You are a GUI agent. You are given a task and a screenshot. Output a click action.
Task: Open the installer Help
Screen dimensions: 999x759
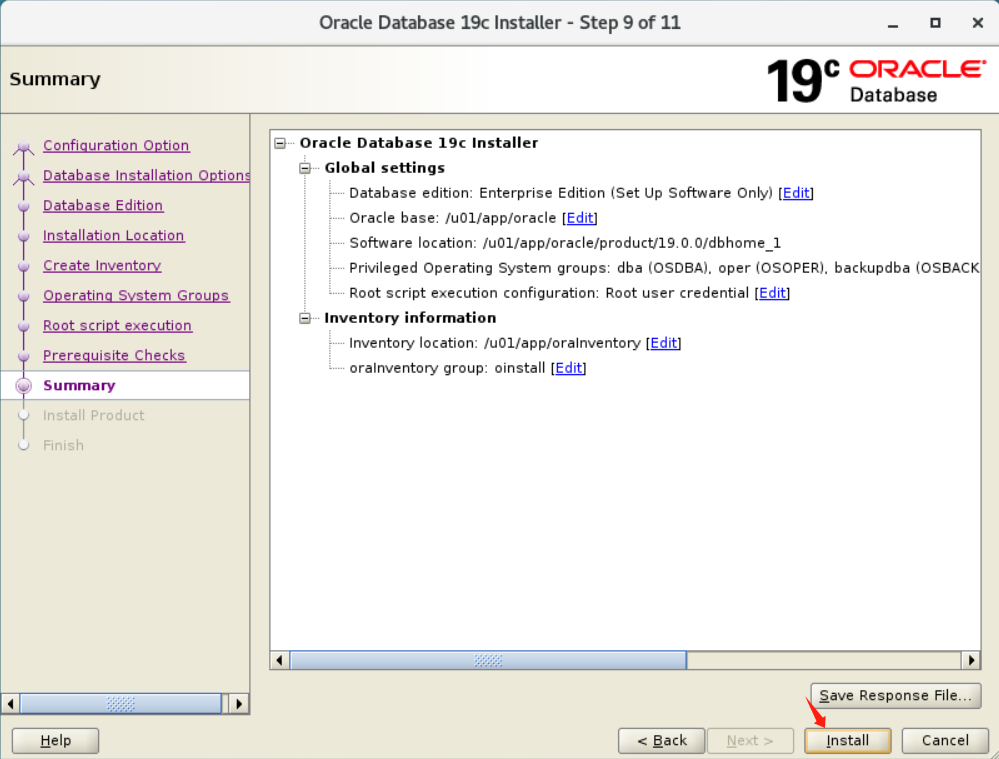pos(55,741)
